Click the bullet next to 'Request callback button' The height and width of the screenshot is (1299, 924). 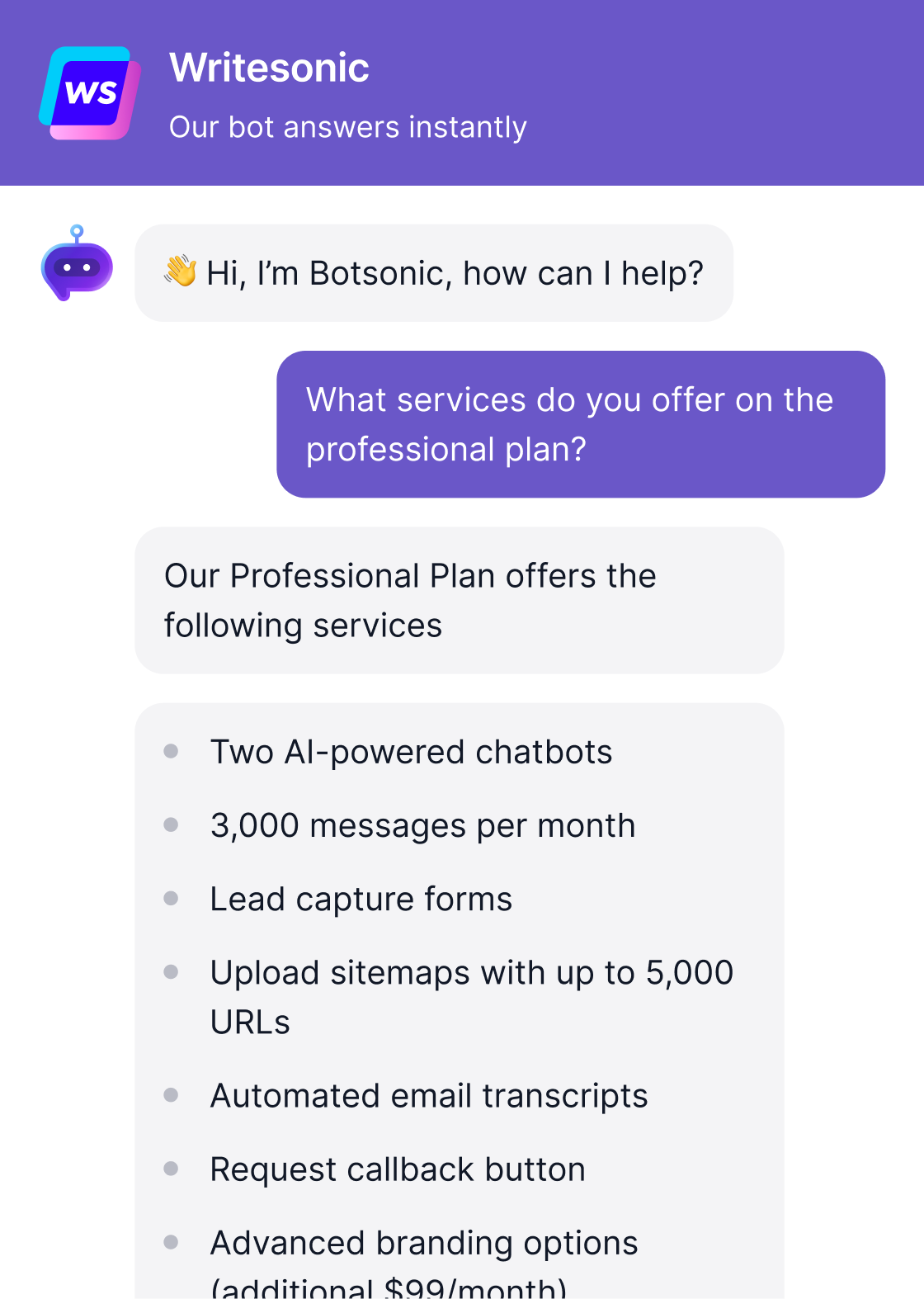click(172, 1169)
